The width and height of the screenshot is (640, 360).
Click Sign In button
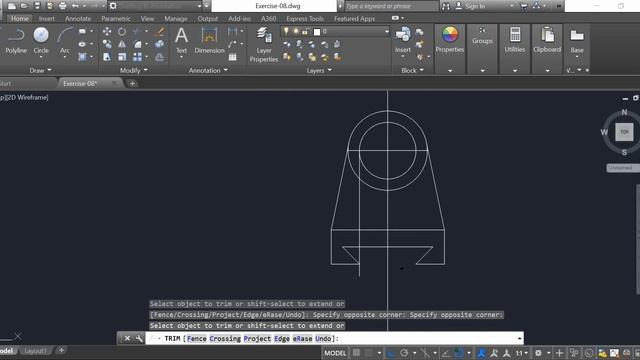(x=470, y=6)
